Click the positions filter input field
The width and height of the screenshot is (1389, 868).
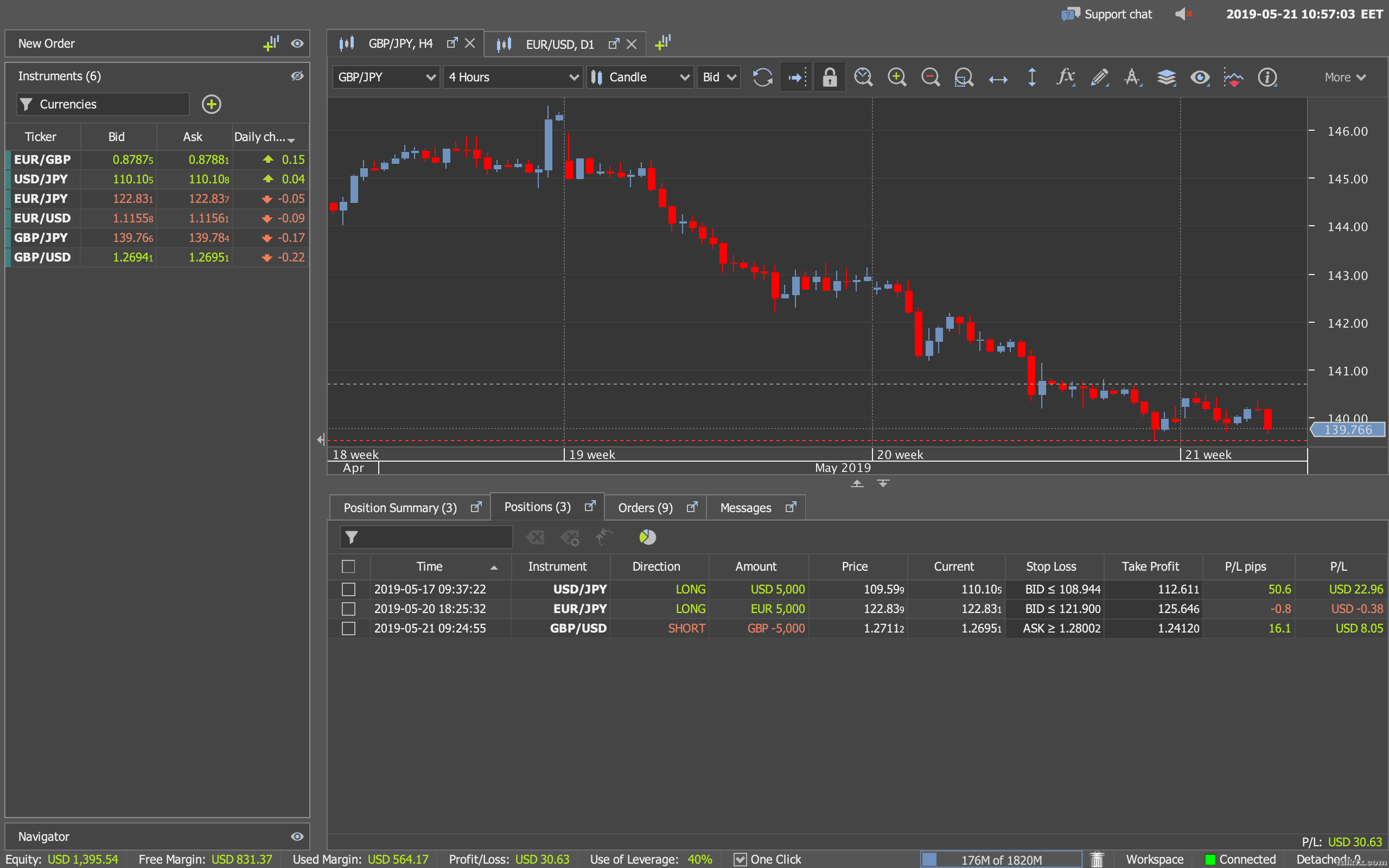[x=426, y=537]
